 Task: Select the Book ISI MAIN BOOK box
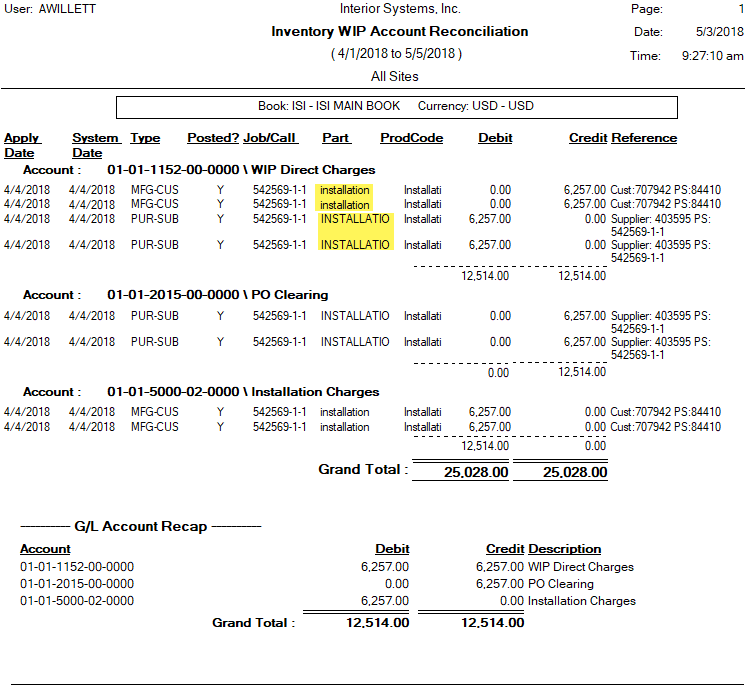(397, 107)
